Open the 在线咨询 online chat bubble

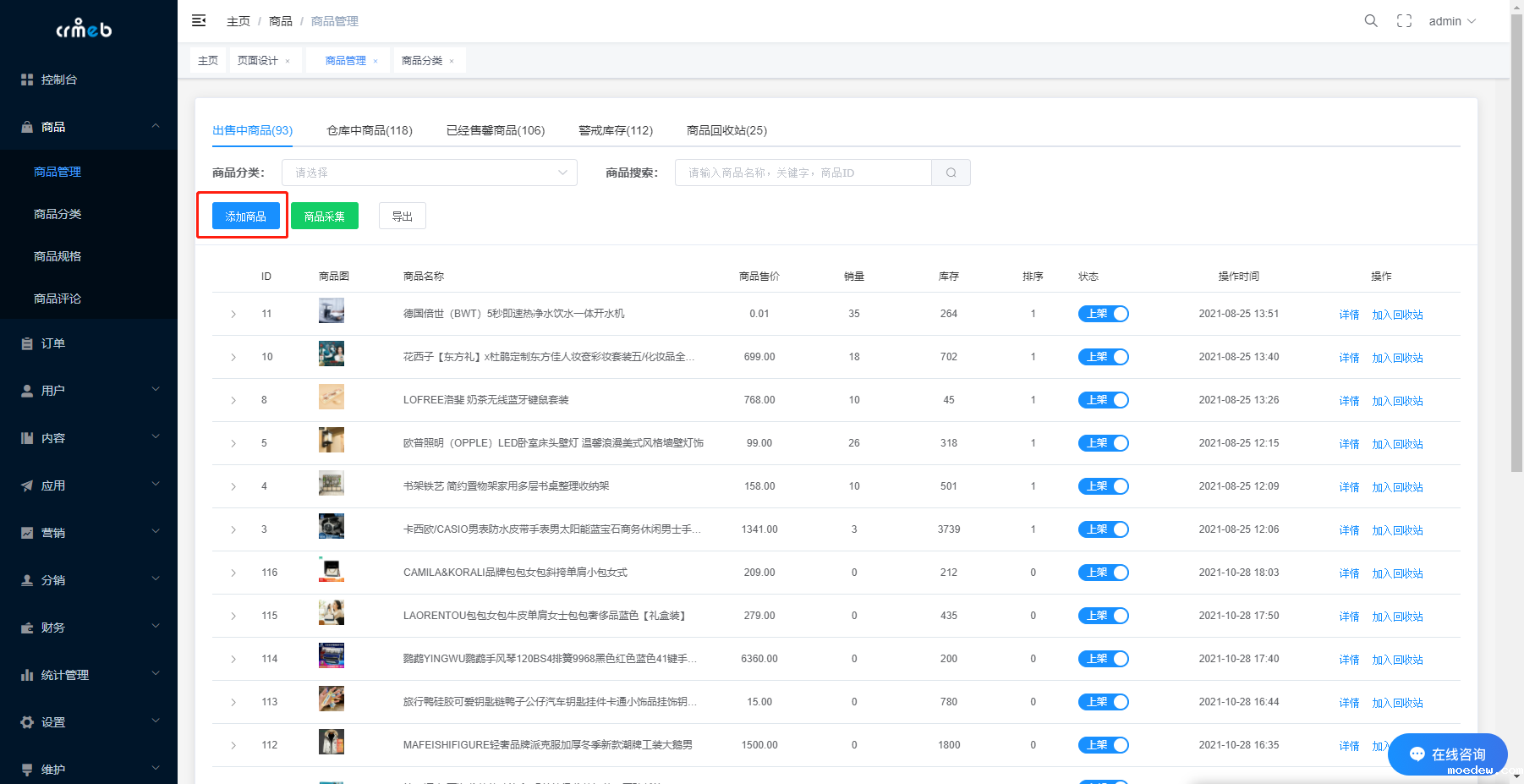click(x=1447, y=754)
